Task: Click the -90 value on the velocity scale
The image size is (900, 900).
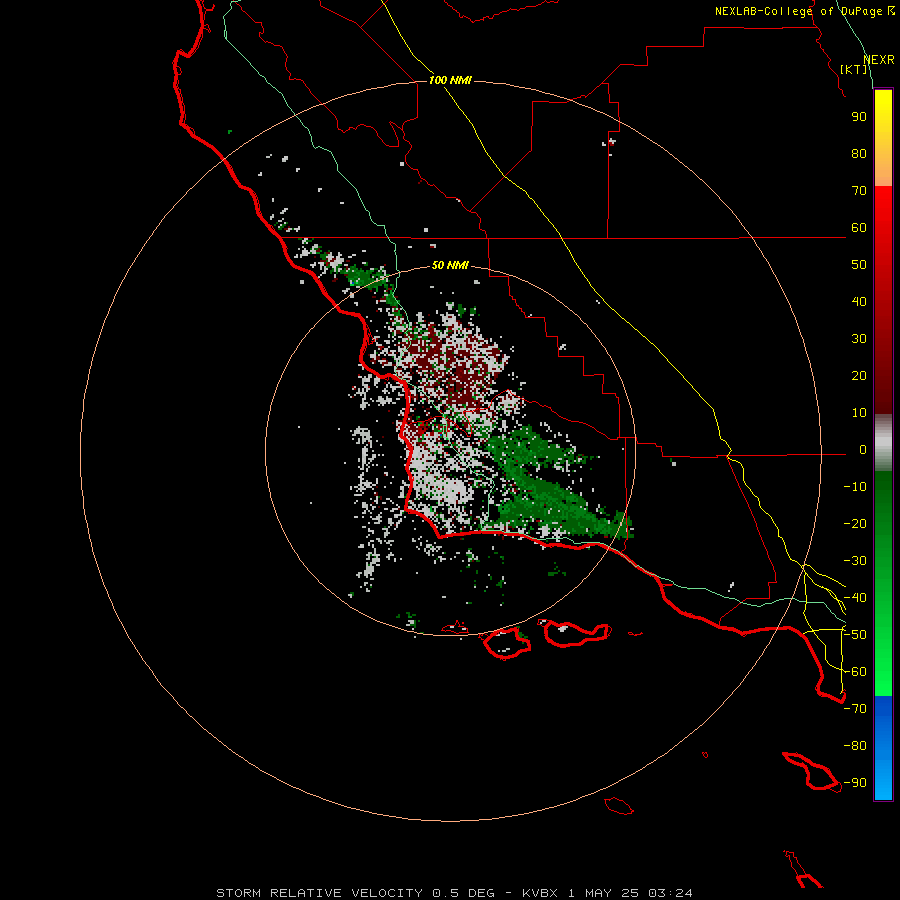Action: point(855,783)
